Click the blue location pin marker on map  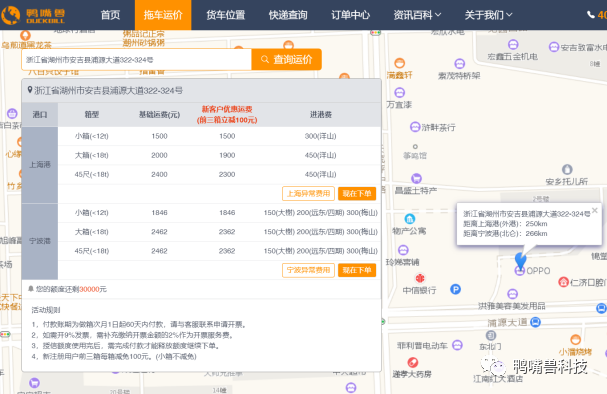(x=521, y=260)
